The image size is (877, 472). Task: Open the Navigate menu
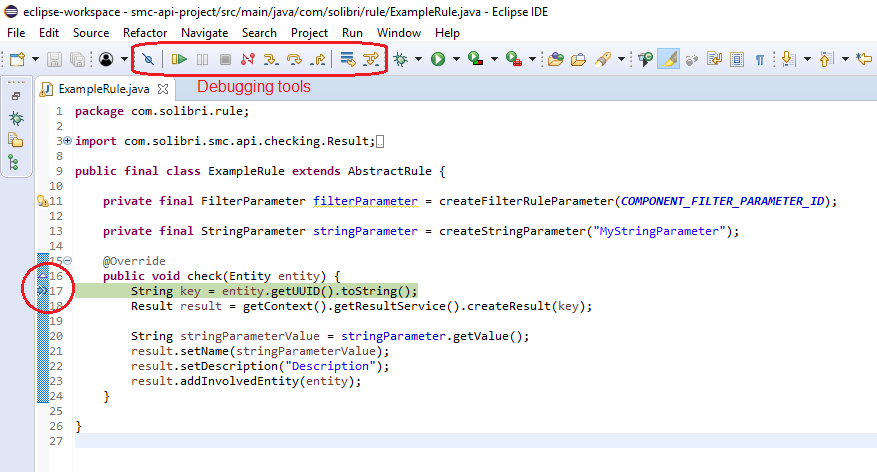pos(204,33)
